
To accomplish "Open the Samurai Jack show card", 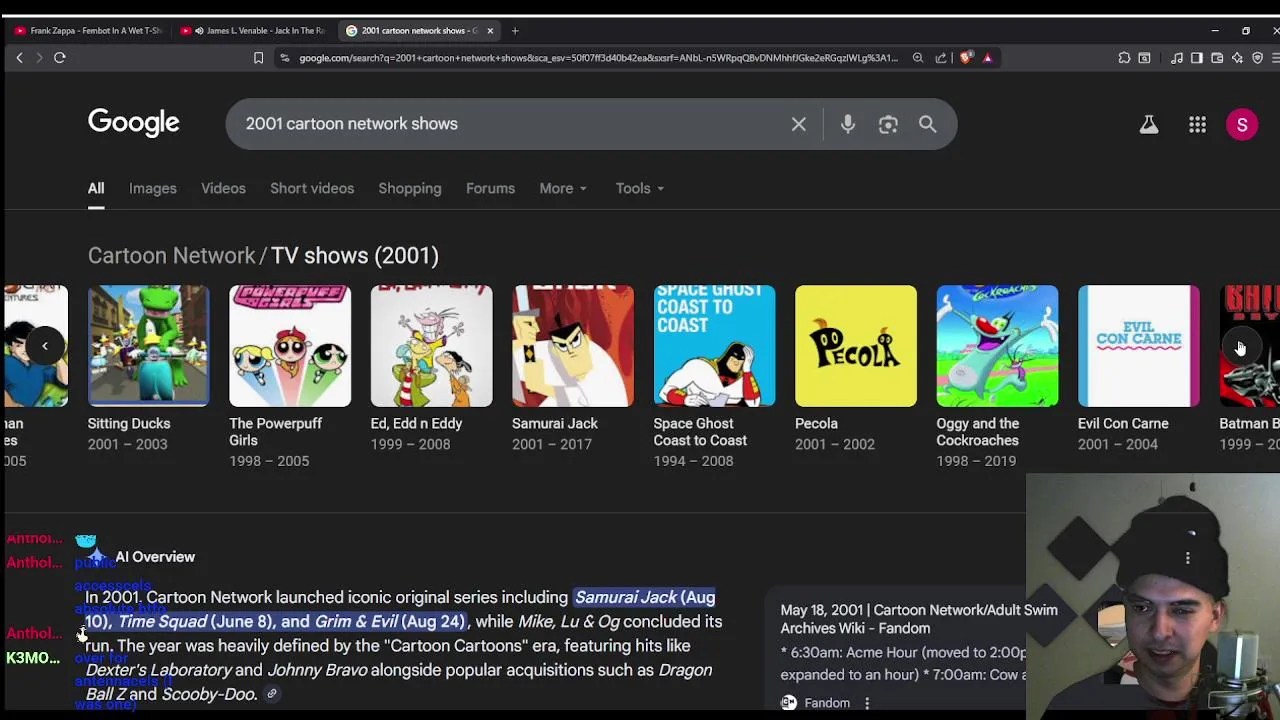I will (x=573, y=369).
